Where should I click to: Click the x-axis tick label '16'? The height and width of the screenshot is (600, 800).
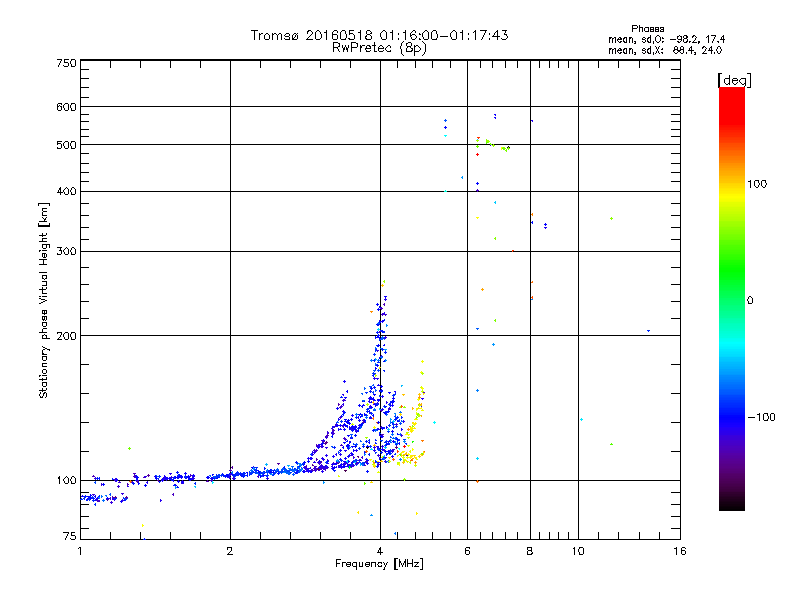680,551
